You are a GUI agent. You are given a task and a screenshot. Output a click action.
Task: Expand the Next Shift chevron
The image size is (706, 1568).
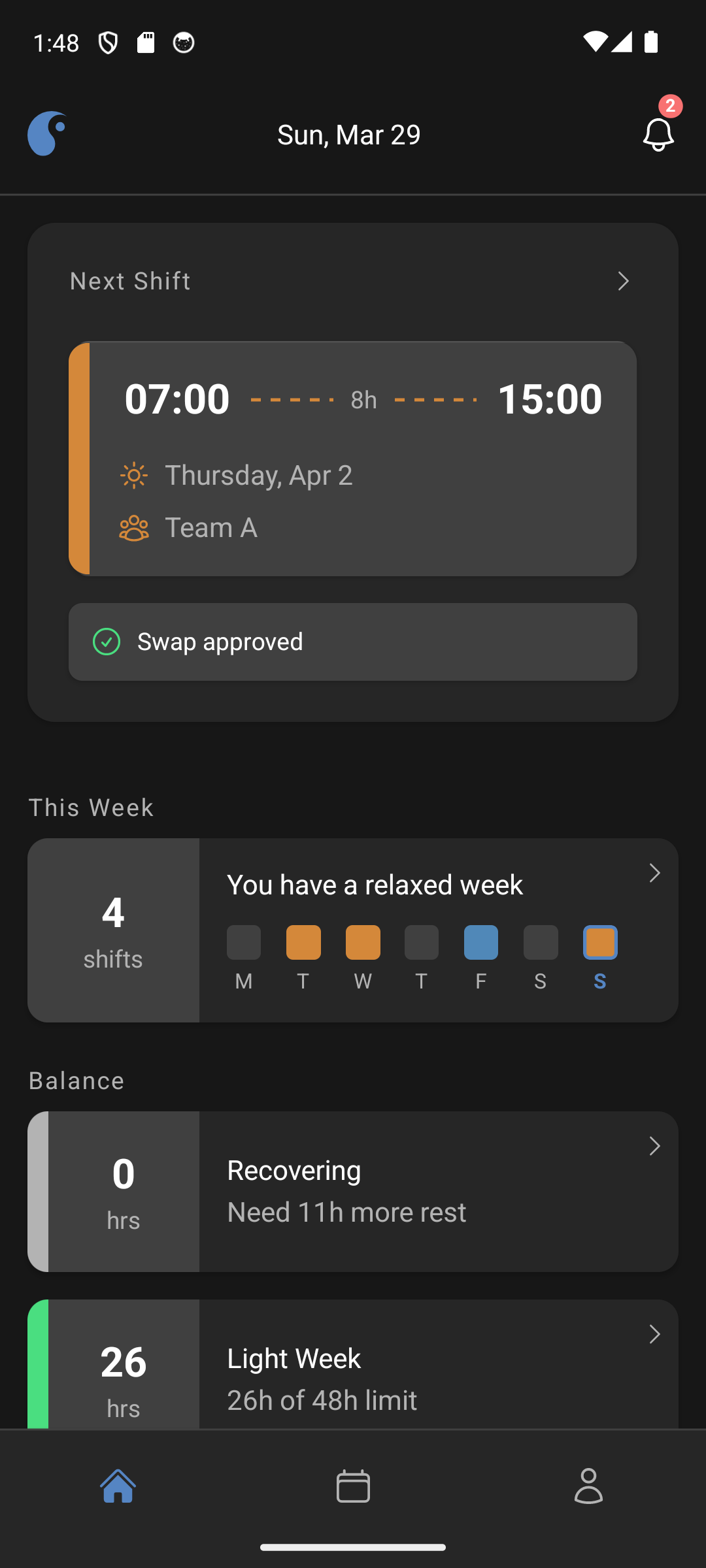(x=624, y=282)
